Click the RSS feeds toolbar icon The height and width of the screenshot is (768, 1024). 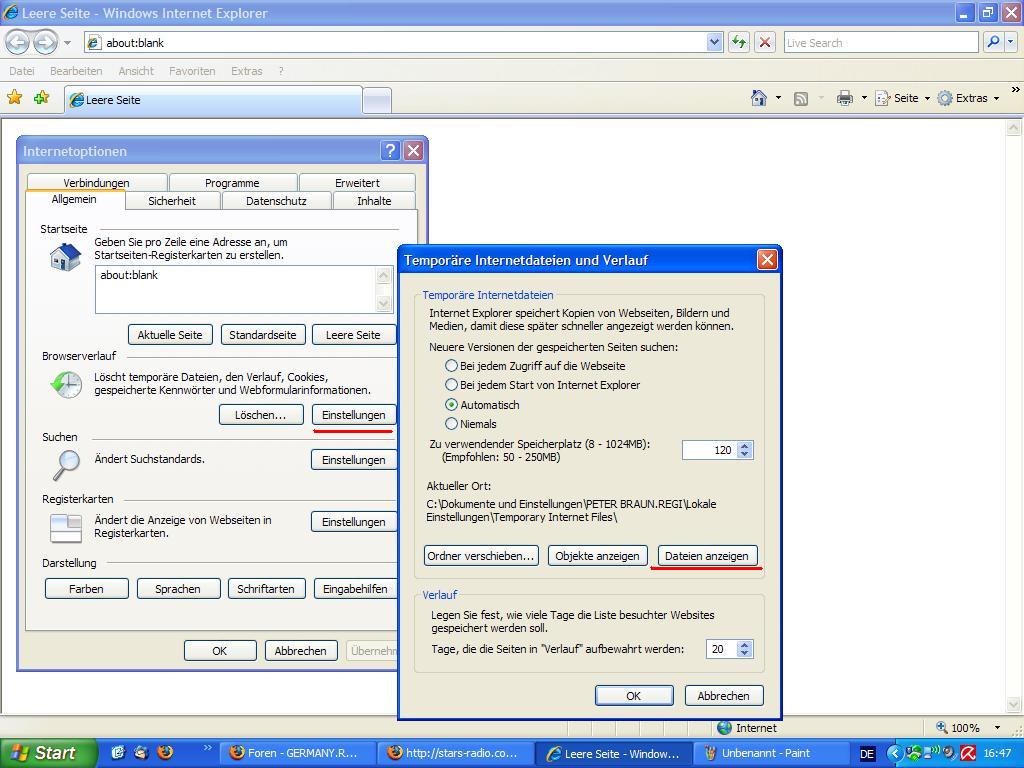[801, 99]
